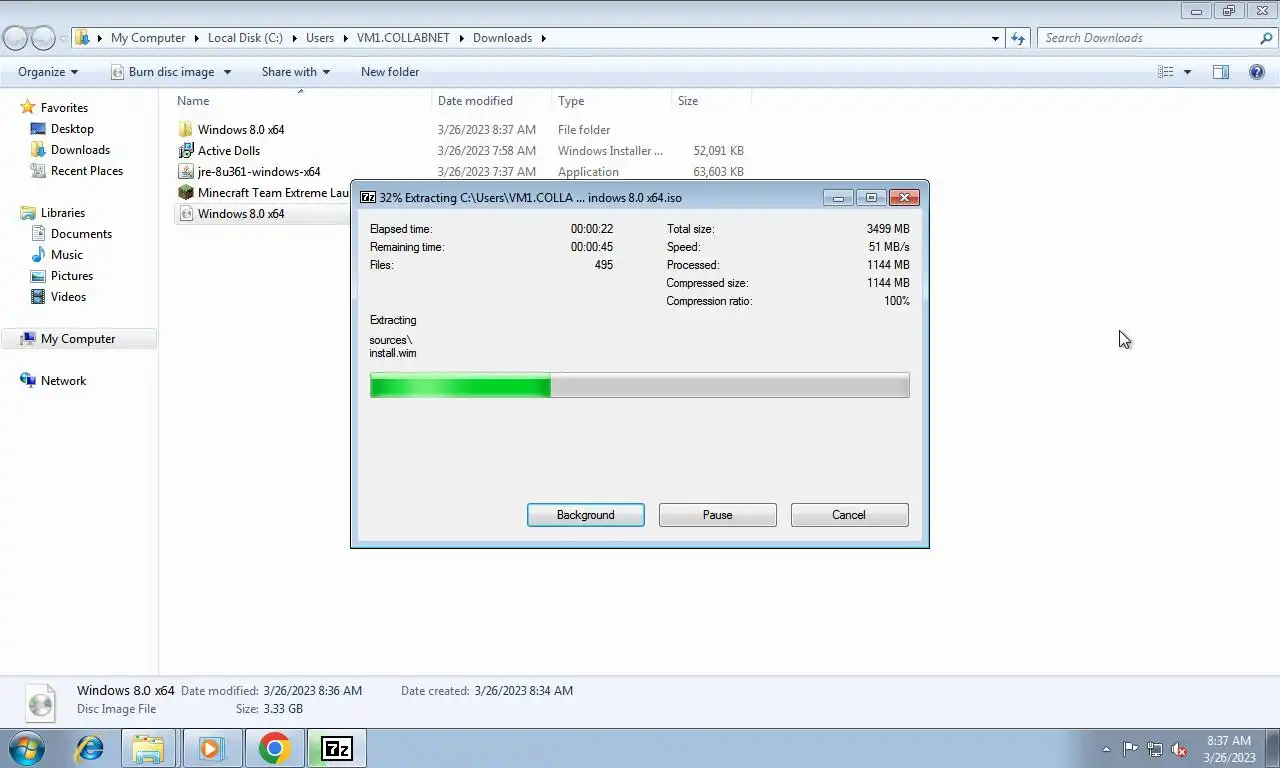Image resolution: width=1280 pixels, height=768 pixels.
Task: Open Windows Explorer taskbar icon
Action: [x=148, y=748]
